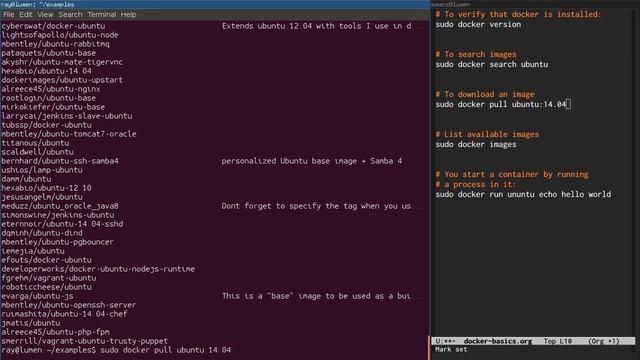The image size is (640, 360).
Task: Click the hexabio/ubuntu-12.10 row
Action: click(47, 188)
